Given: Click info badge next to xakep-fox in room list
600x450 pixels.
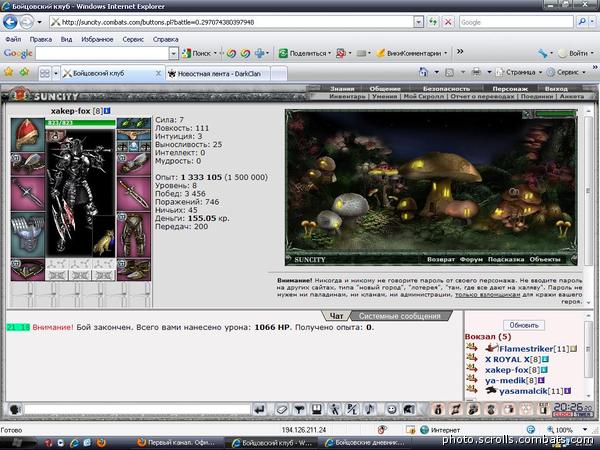Looking at the screenshot, I should tap(545, 370).
